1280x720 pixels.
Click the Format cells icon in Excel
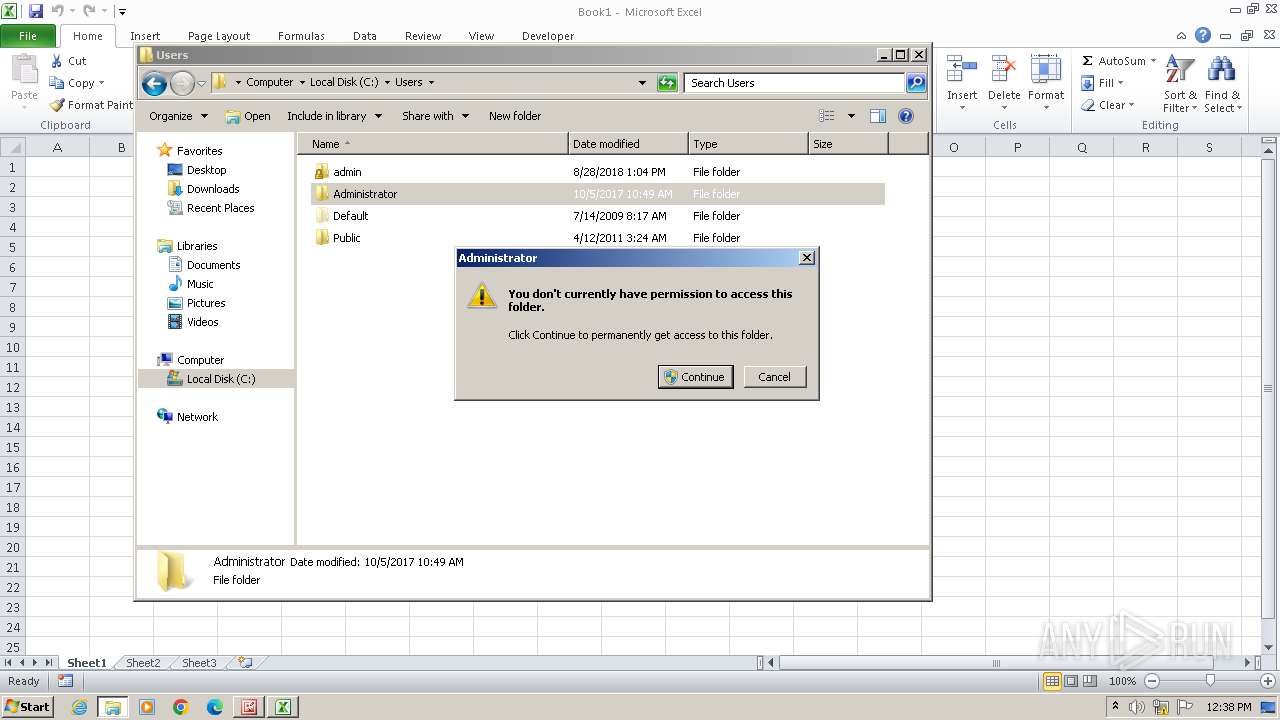coord(1046,70)
